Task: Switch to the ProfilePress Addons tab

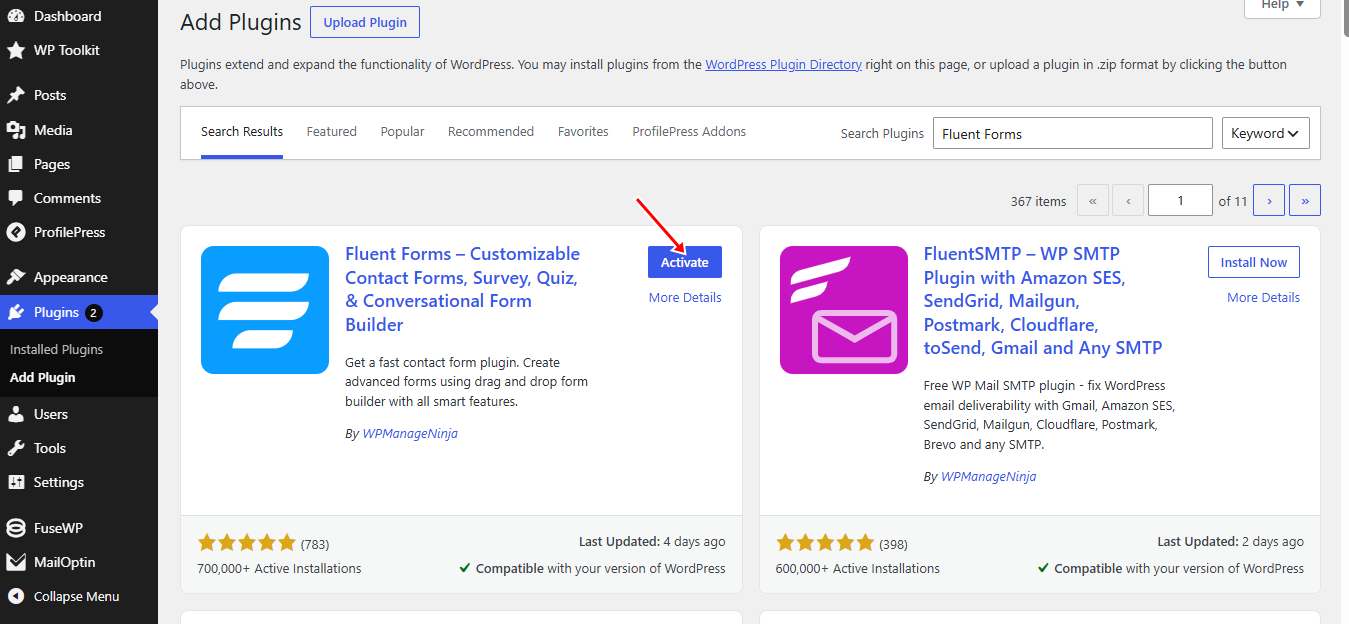Action: click(x=689, y=132)
